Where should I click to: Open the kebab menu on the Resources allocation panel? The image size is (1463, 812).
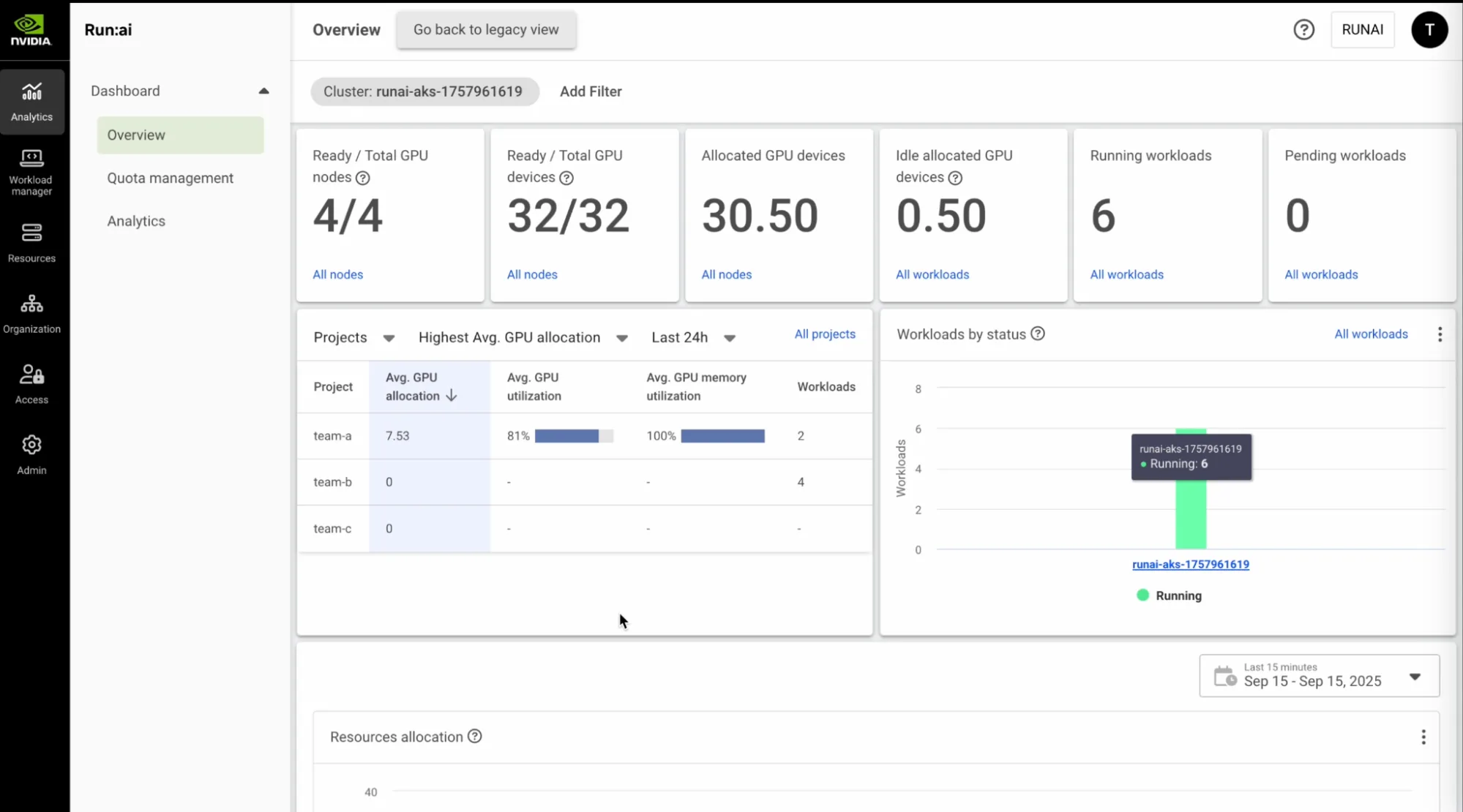click(1423, 737)
